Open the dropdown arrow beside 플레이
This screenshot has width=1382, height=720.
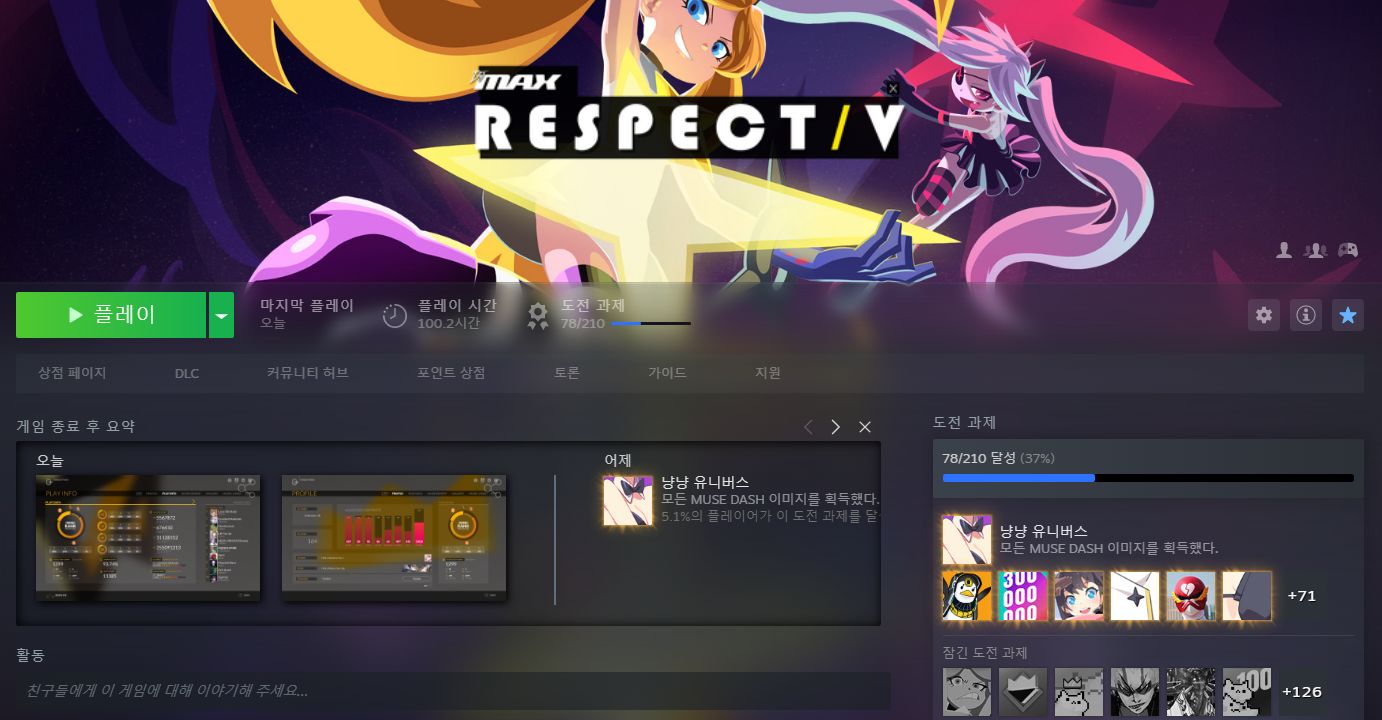pyautogui.click(x=221, y=315)
